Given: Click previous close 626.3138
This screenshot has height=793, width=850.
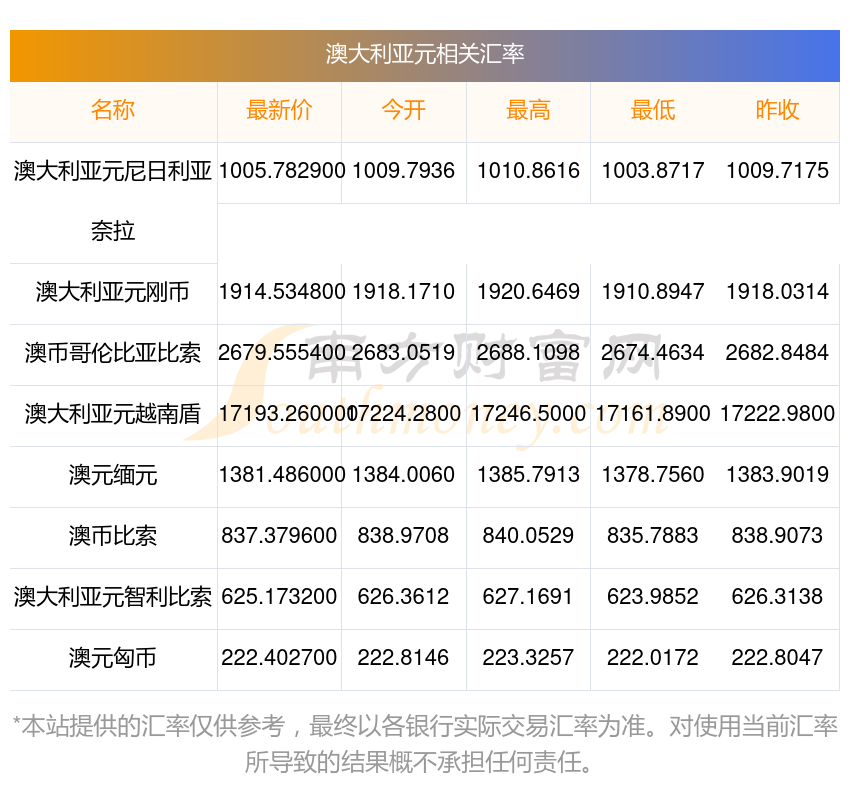Looking at the screenshot, I should click(777, 596).
